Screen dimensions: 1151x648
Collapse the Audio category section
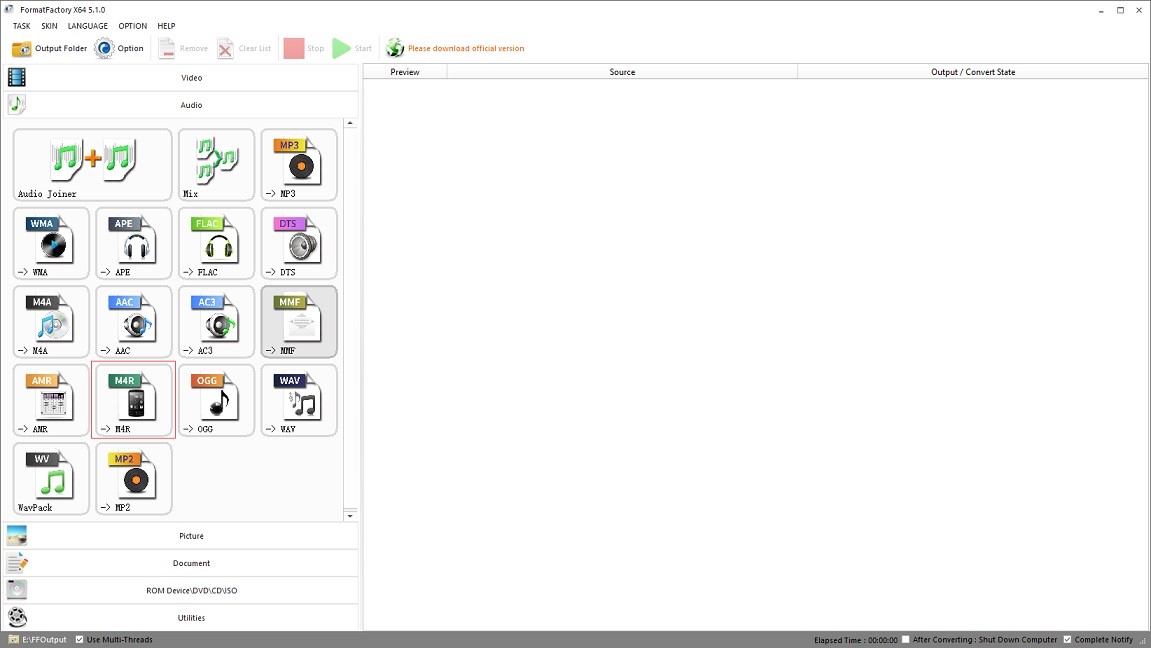pos(181,104)
